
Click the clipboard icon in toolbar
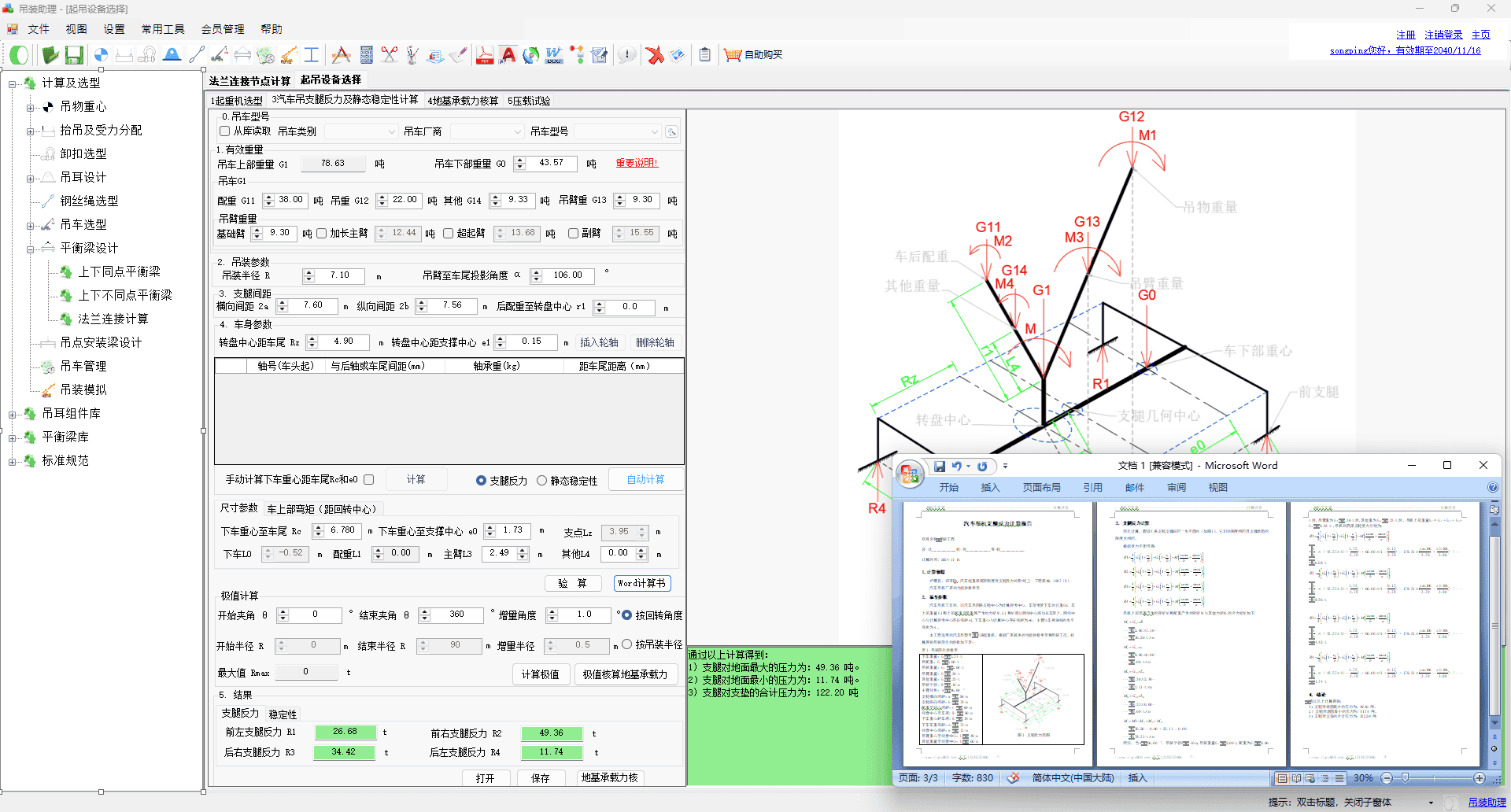pos(704,55)
